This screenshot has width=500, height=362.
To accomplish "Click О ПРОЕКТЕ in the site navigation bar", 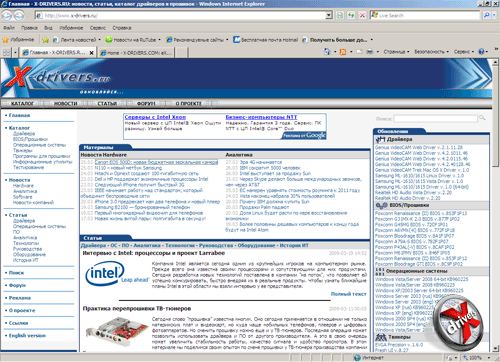I will point(189,104).
